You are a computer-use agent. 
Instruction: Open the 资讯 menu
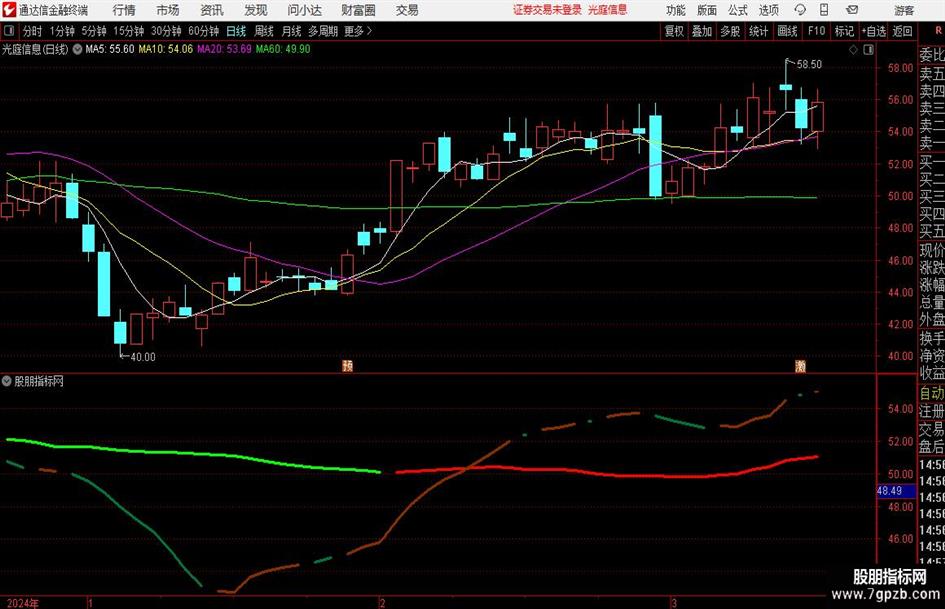click(x=212, y=10)
